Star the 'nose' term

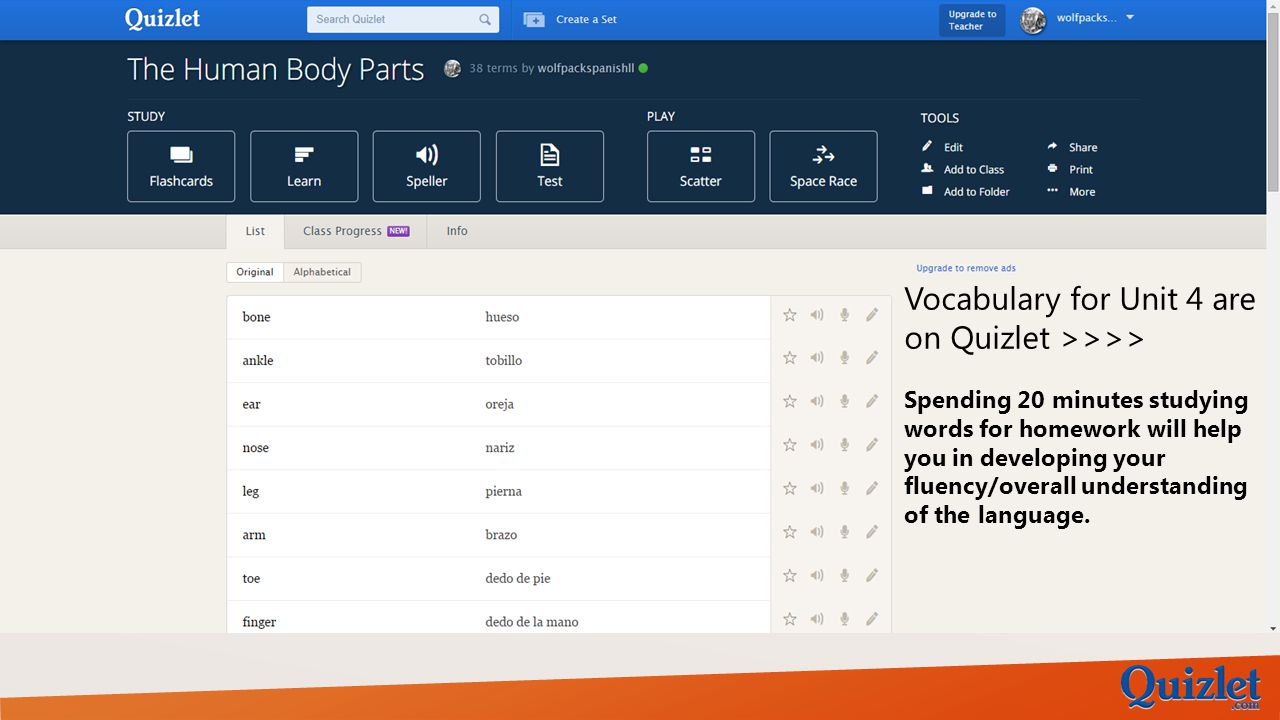[x=789, y=445]
